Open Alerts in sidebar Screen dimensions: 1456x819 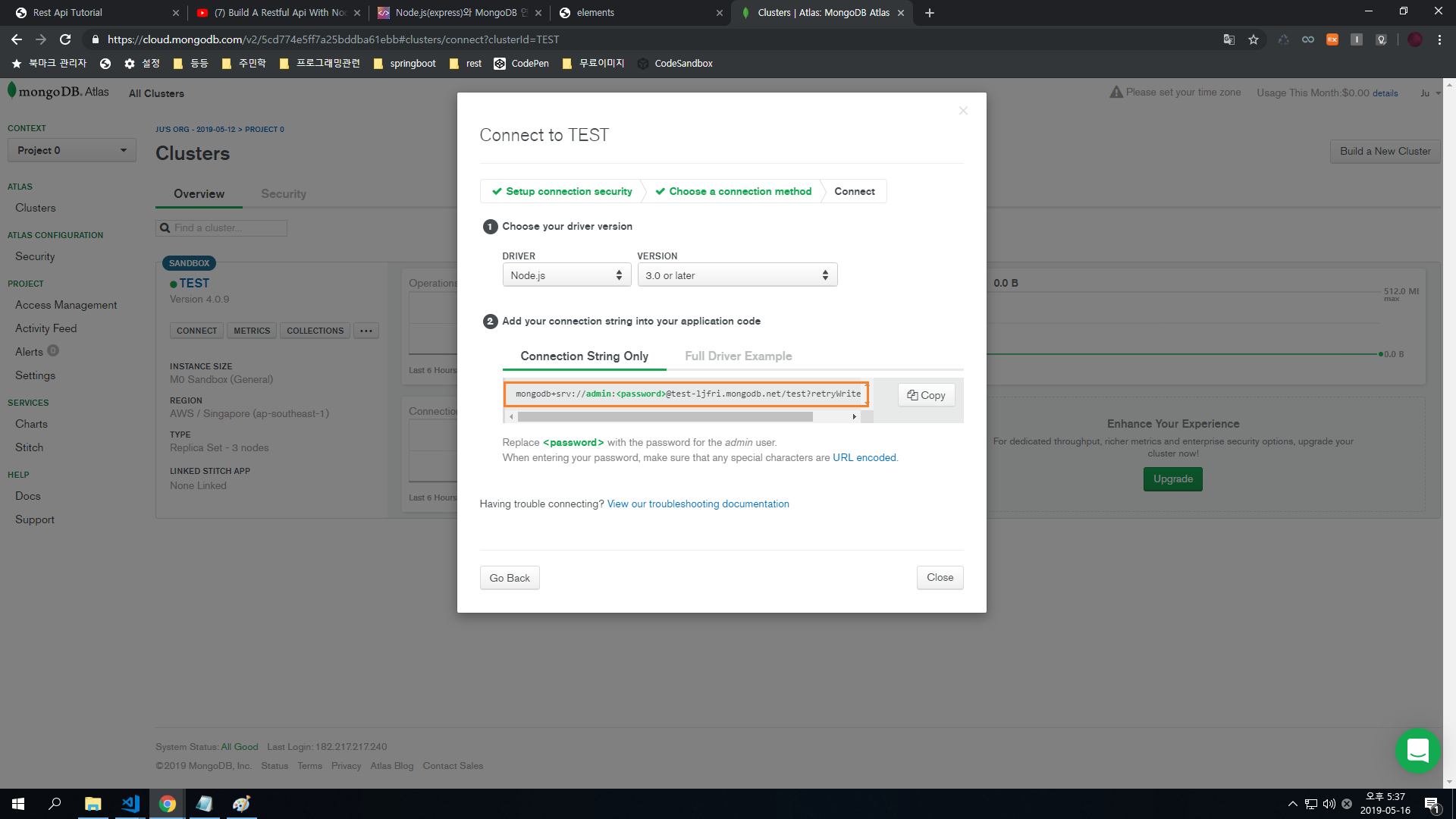(x=29, y=352)
